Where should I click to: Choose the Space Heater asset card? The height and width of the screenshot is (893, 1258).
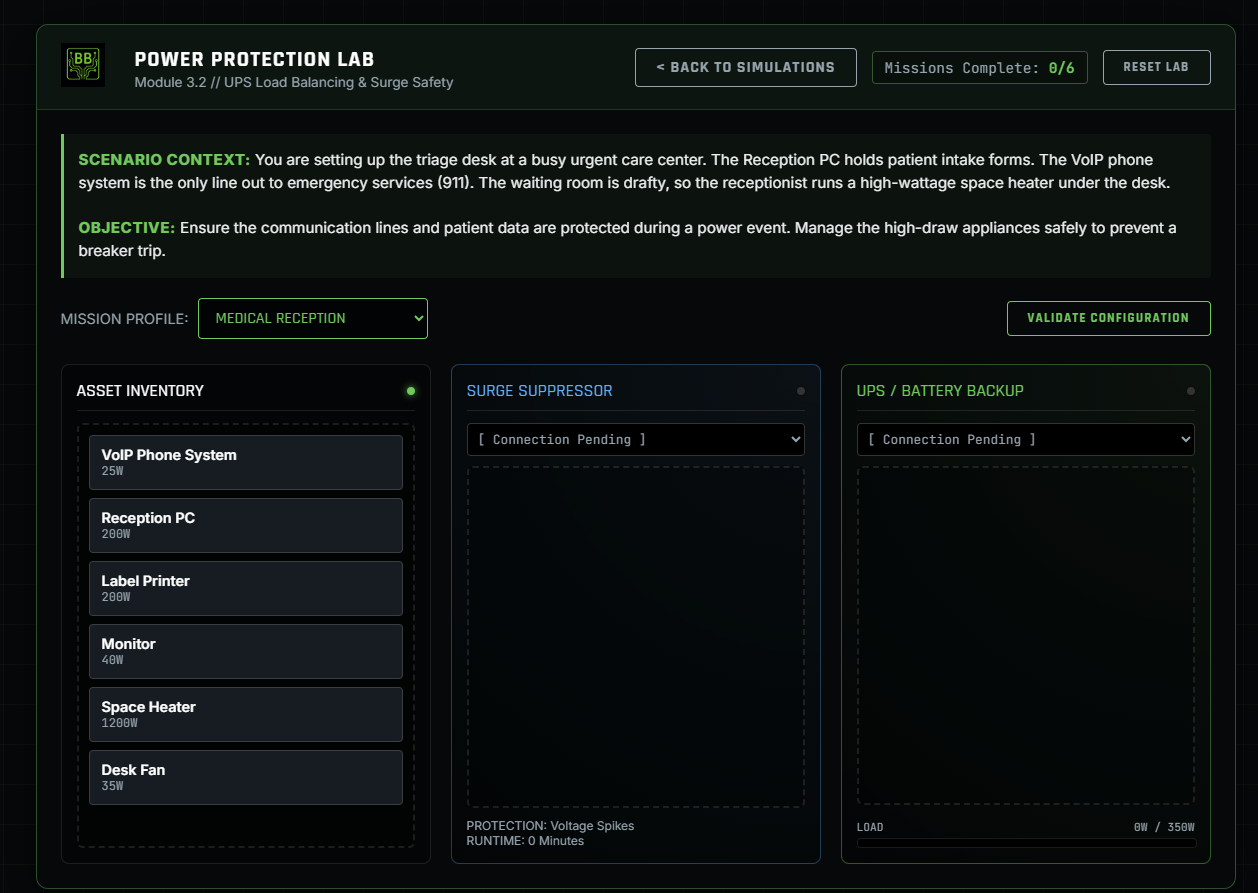[x=245, y=714]
